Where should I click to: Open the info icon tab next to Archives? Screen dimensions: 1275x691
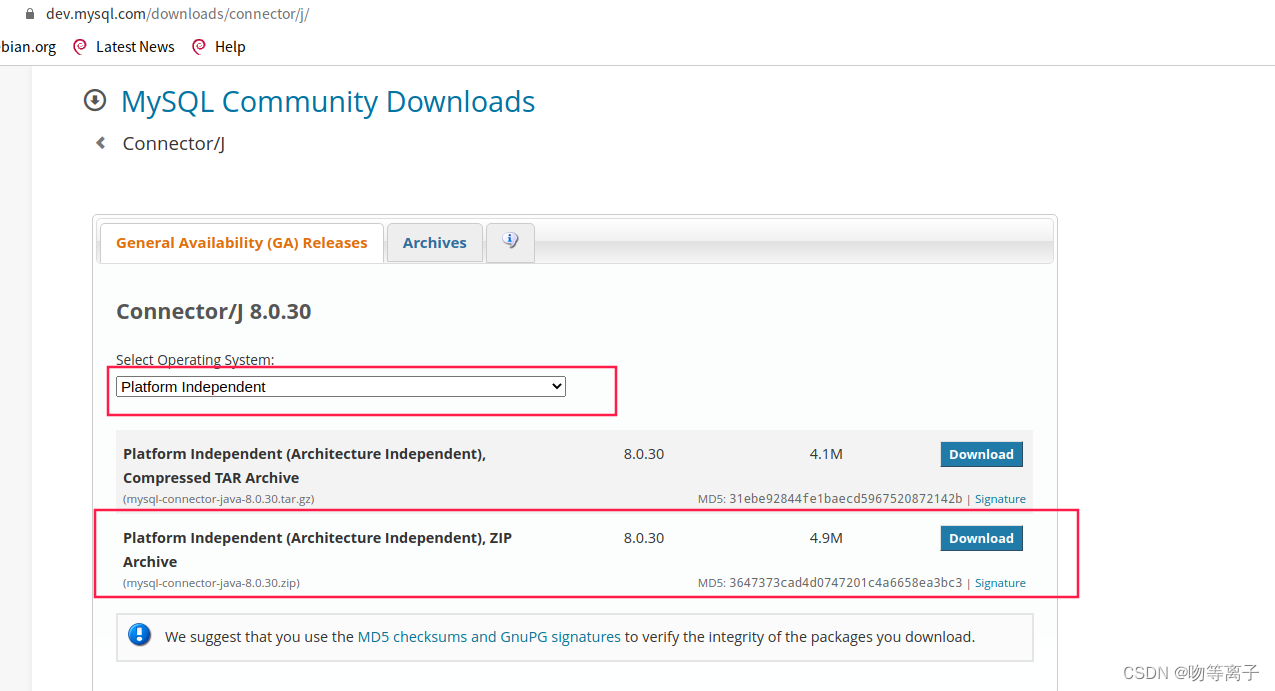point(511,242)
